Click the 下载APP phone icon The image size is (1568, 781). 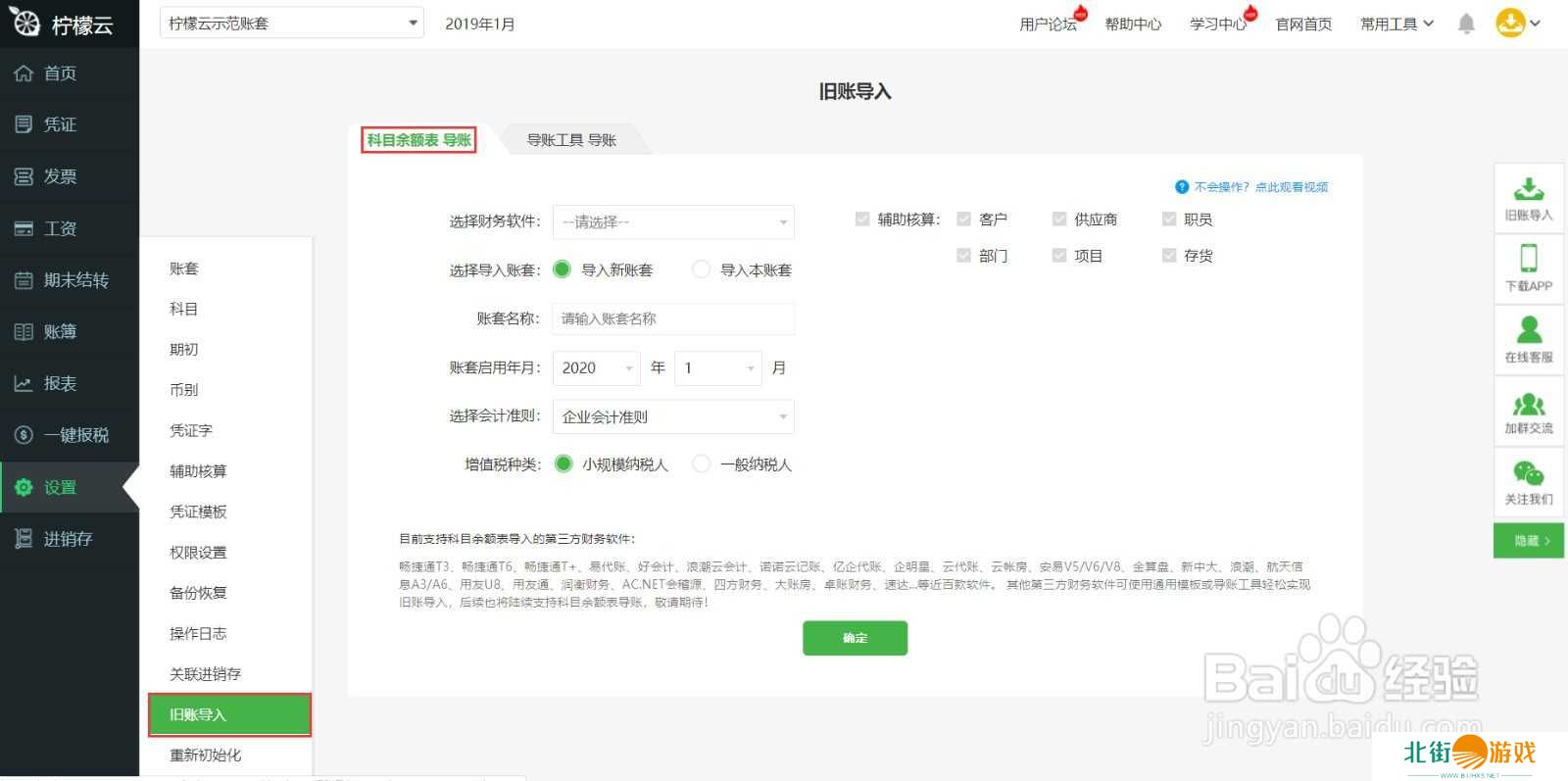click(1528, 259)
